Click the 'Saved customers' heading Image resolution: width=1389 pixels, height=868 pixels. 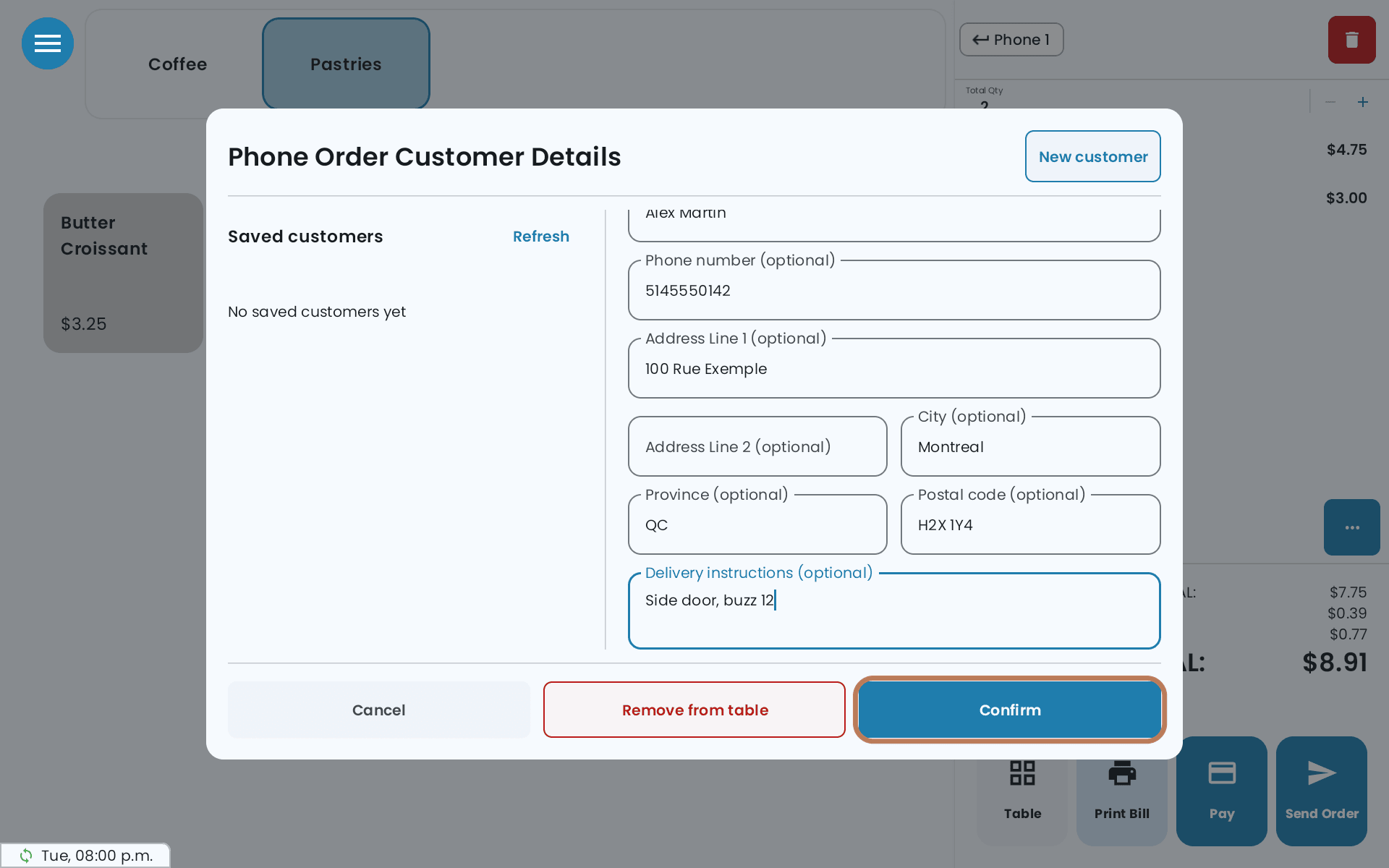305,237
